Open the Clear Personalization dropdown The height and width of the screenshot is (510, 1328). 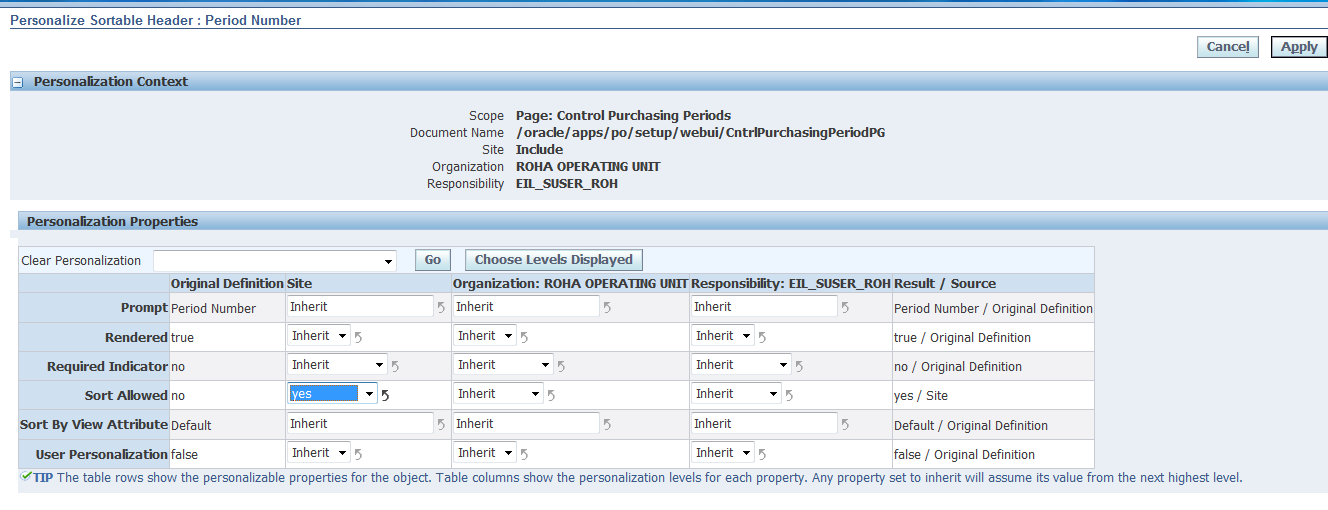[x=275, y=261]
